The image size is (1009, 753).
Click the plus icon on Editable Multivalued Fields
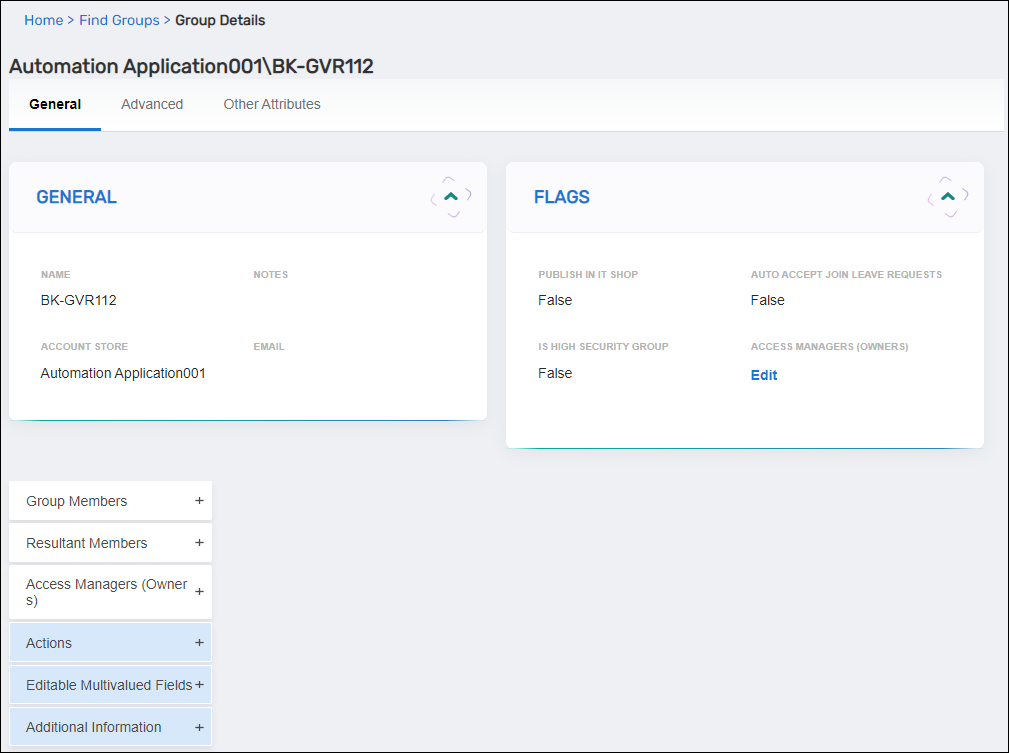(x=197, y=685)
